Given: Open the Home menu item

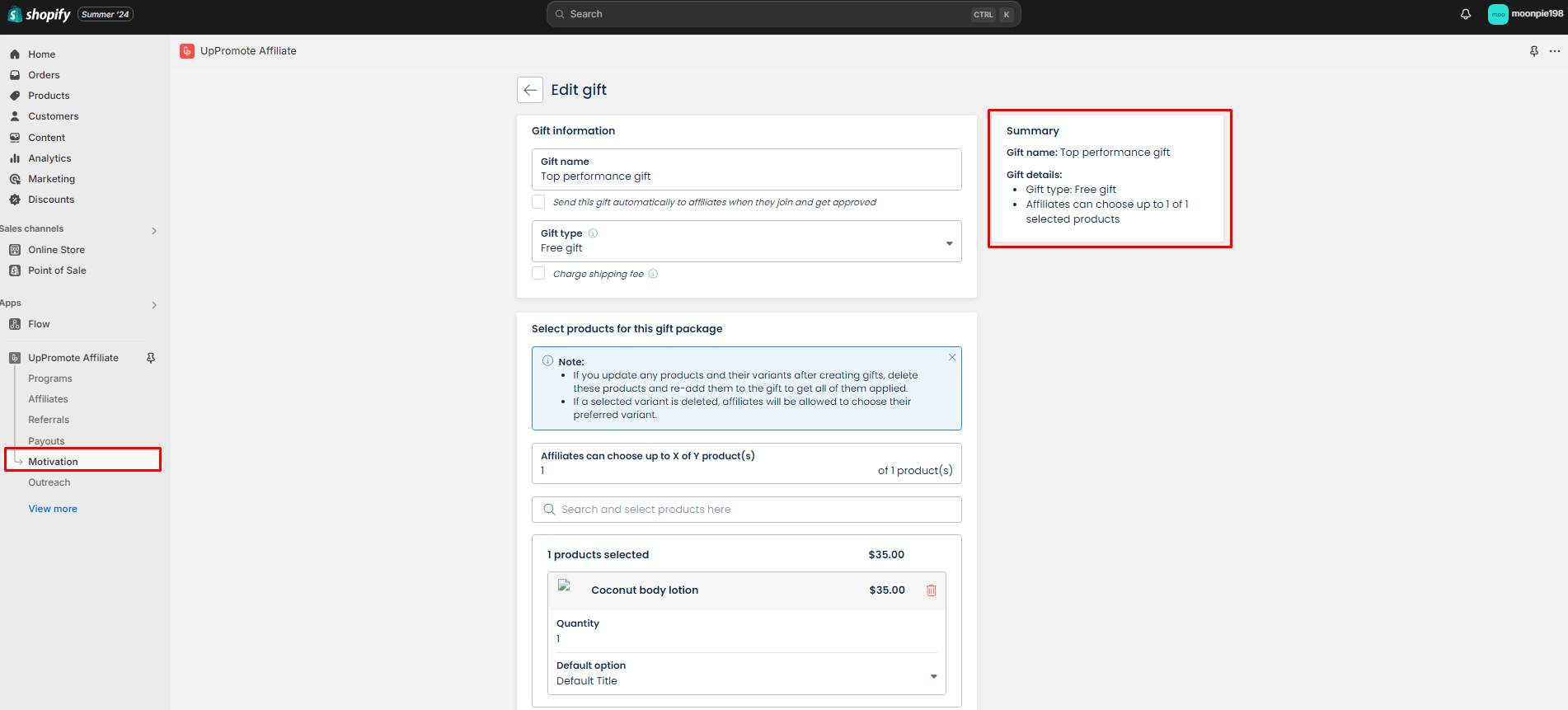Looking at the screenshot, I should tap(41, 54).
